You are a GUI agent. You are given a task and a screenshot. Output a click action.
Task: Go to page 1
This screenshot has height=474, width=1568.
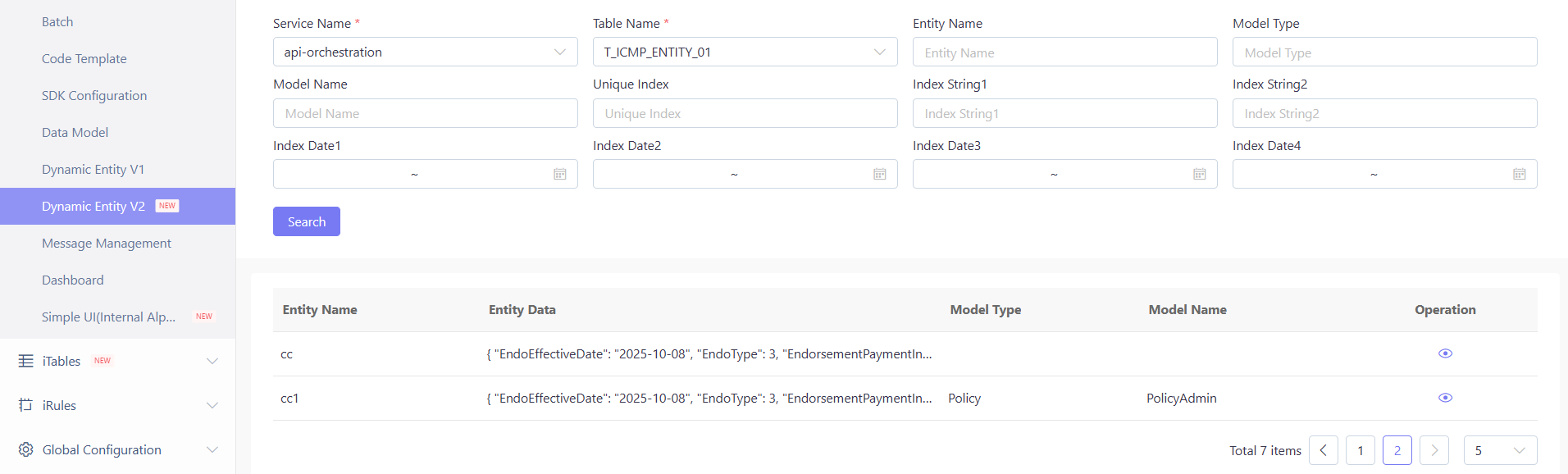coord(1361,450)
